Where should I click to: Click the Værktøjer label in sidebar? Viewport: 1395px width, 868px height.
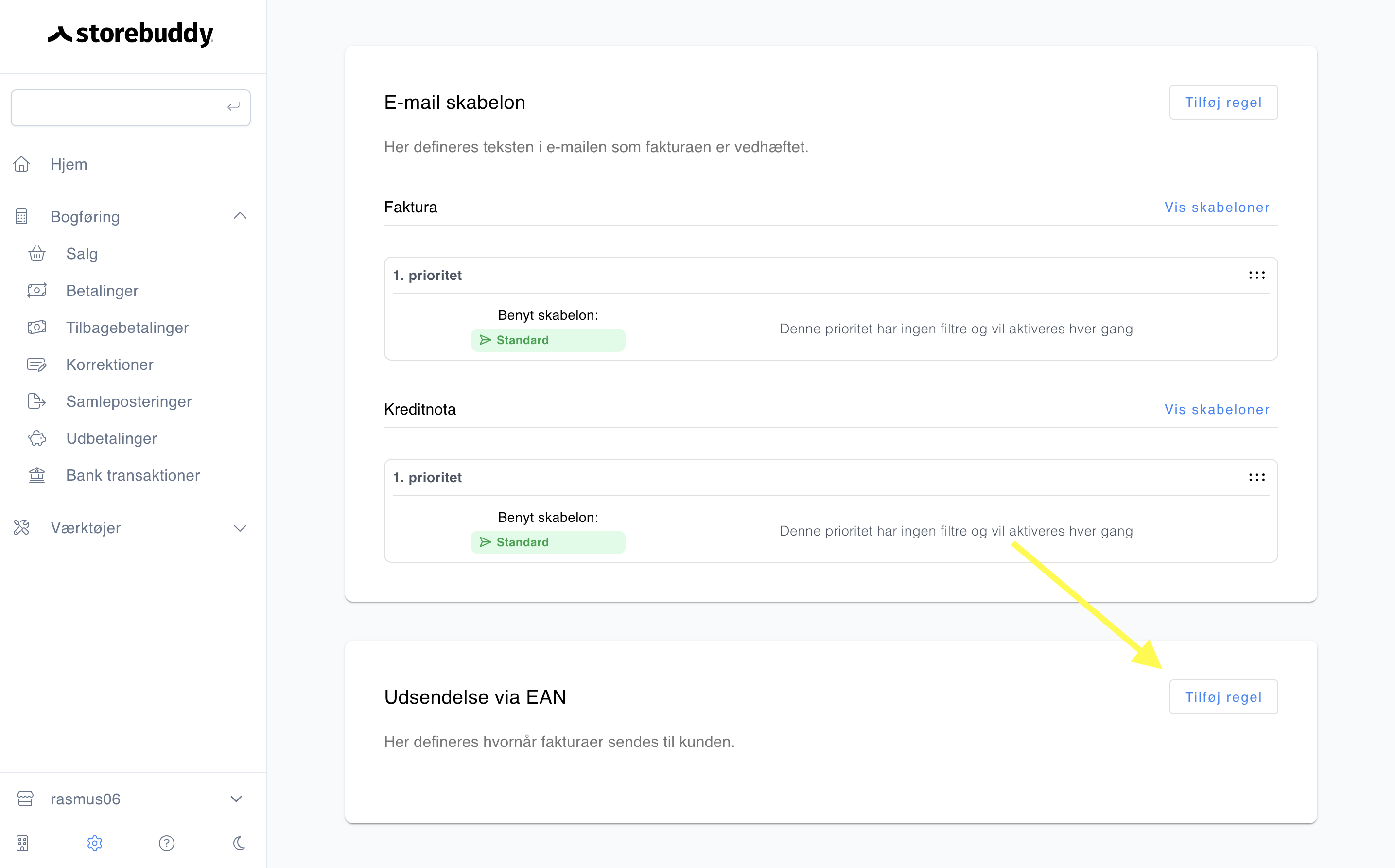pos(86,528)
